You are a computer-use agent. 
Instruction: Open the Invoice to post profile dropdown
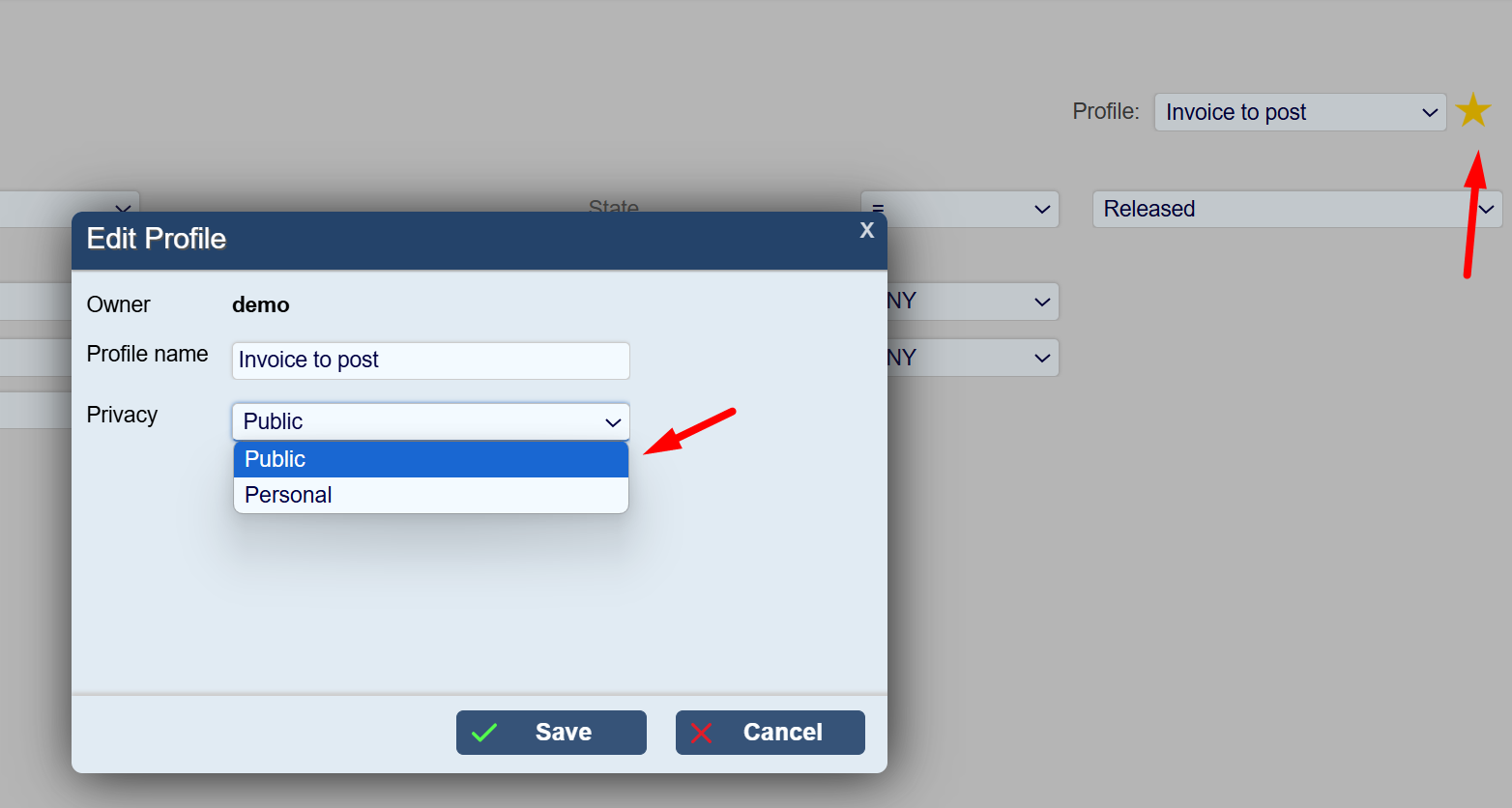coord(1300,112)
